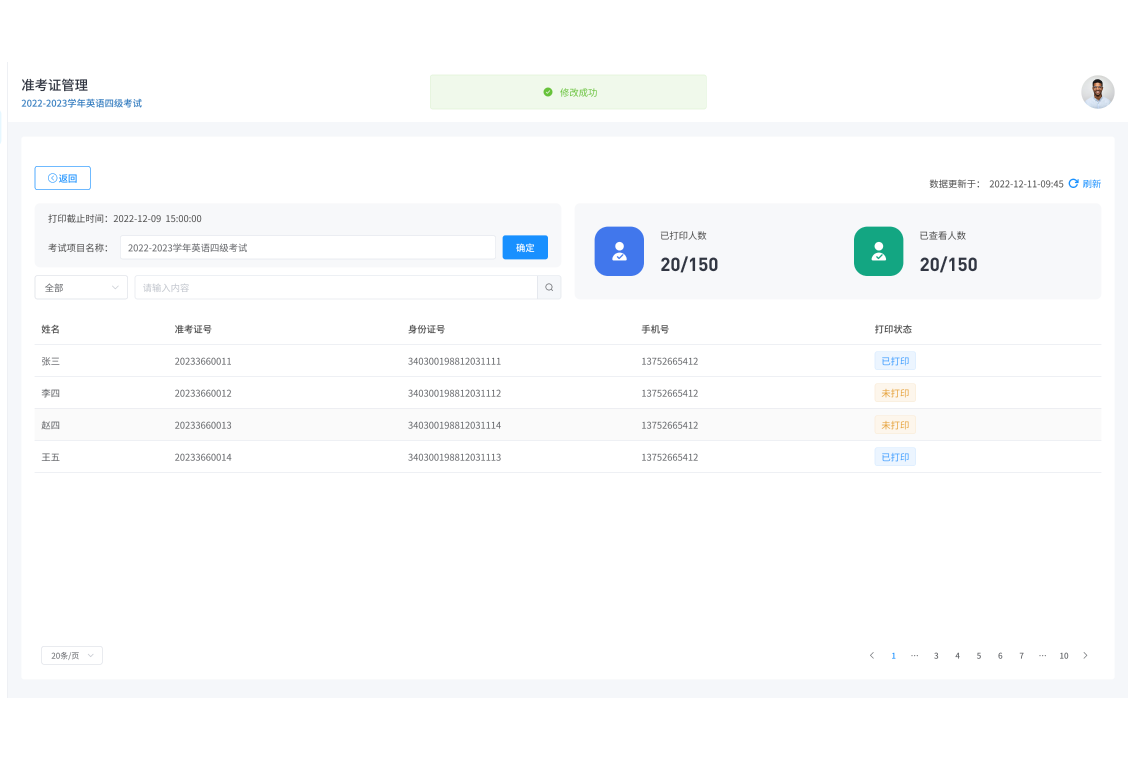Click ID number 340300198812031113
Screen dimensions: 1128x760
pos(454,457)
